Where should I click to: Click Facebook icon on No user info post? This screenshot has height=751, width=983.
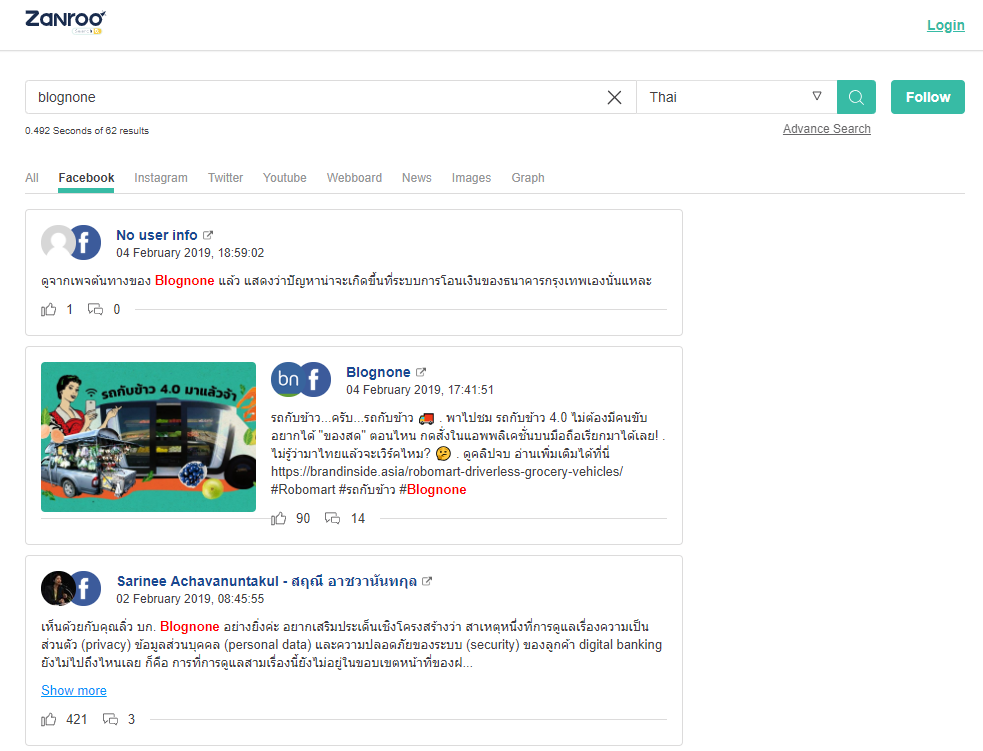pyautogui.click(x=85, y=242)
